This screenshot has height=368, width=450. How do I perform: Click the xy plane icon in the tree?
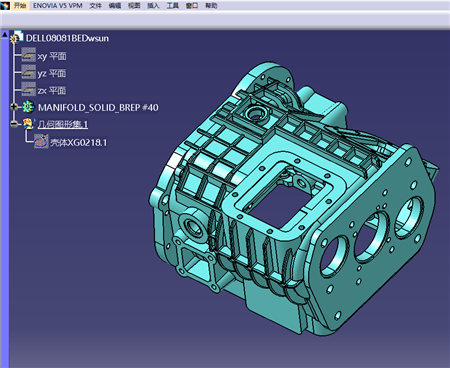[x=28, y=55]
